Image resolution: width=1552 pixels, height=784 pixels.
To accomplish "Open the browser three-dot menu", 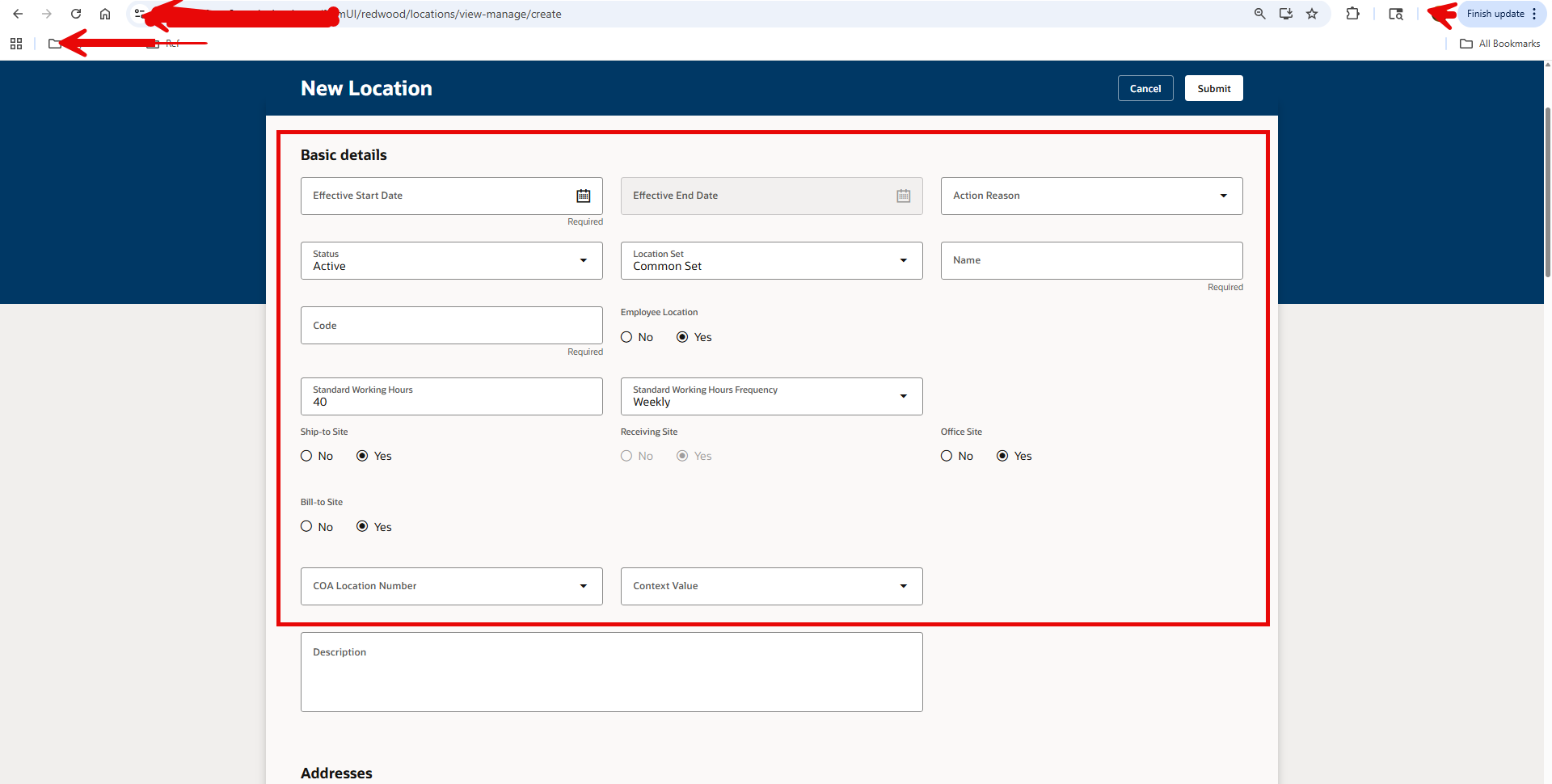I will point(1534,14).
